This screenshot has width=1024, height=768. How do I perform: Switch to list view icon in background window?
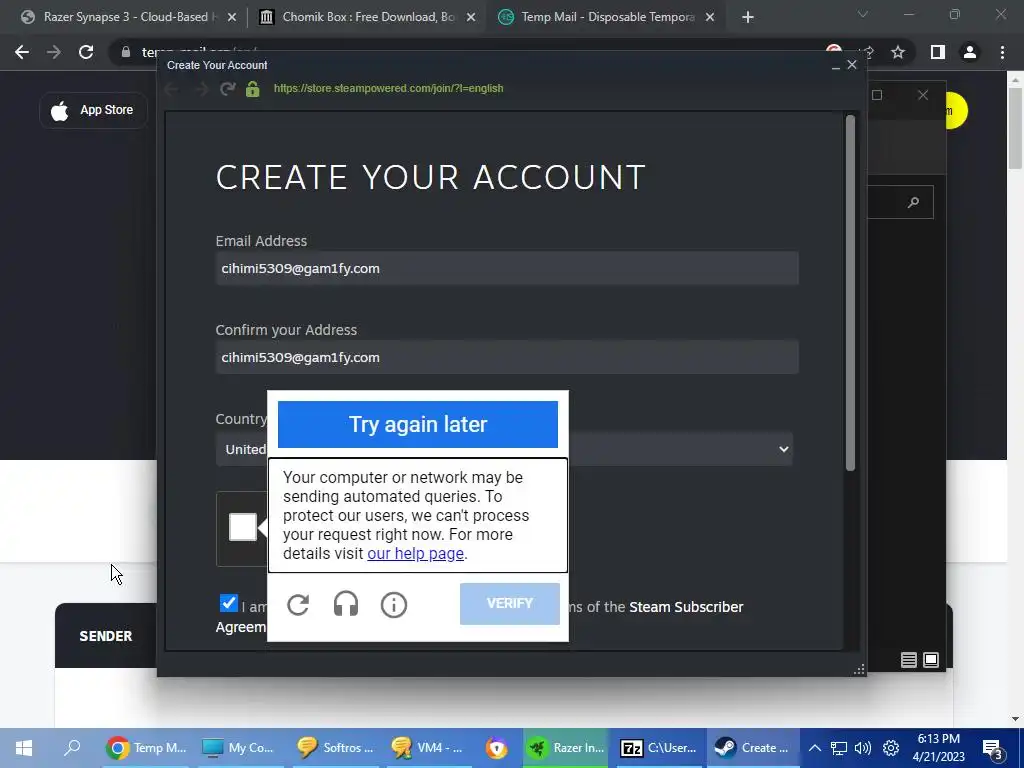[x=908, y=660]
